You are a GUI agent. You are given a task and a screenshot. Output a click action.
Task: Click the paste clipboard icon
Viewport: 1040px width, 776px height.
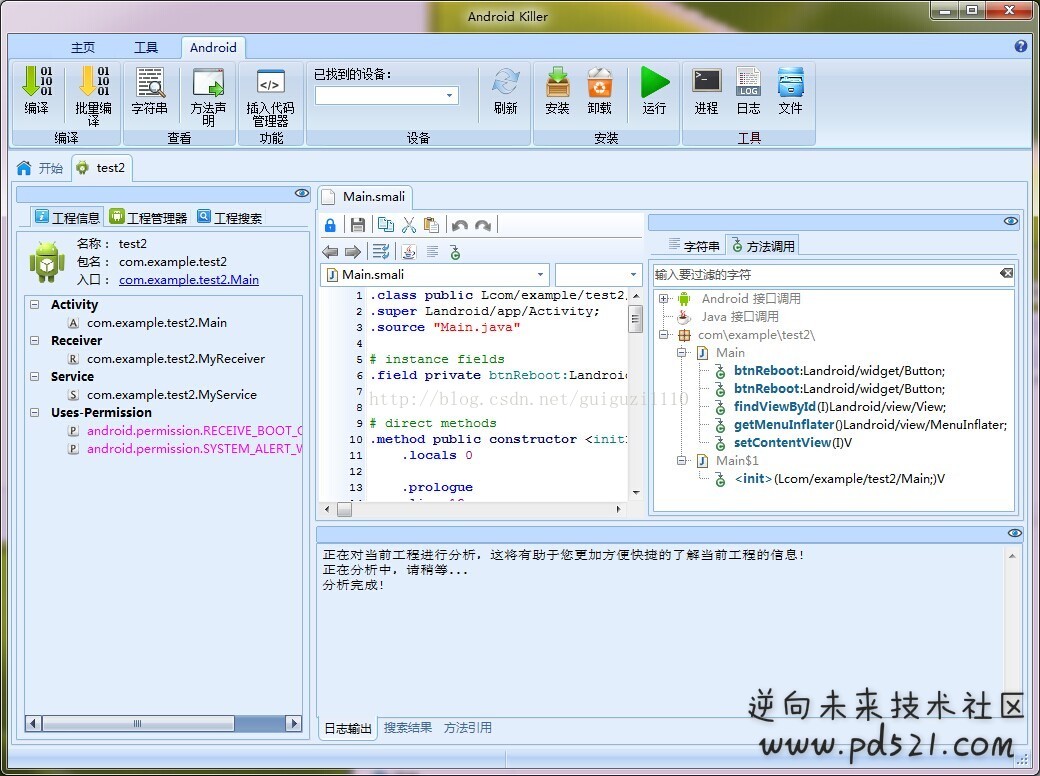431,226
